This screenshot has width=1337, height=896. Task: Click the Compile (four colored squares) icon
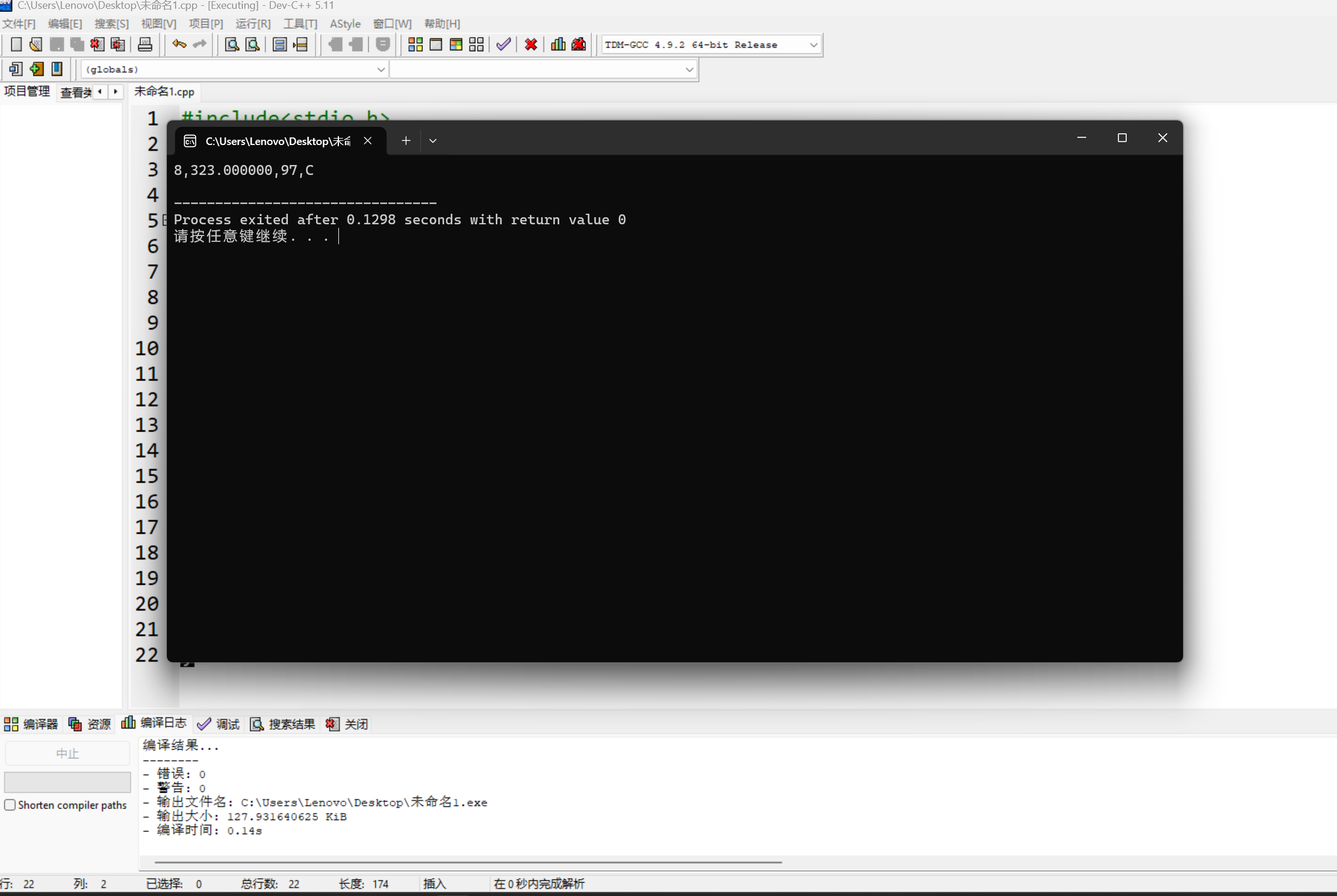tap(415, 45)
